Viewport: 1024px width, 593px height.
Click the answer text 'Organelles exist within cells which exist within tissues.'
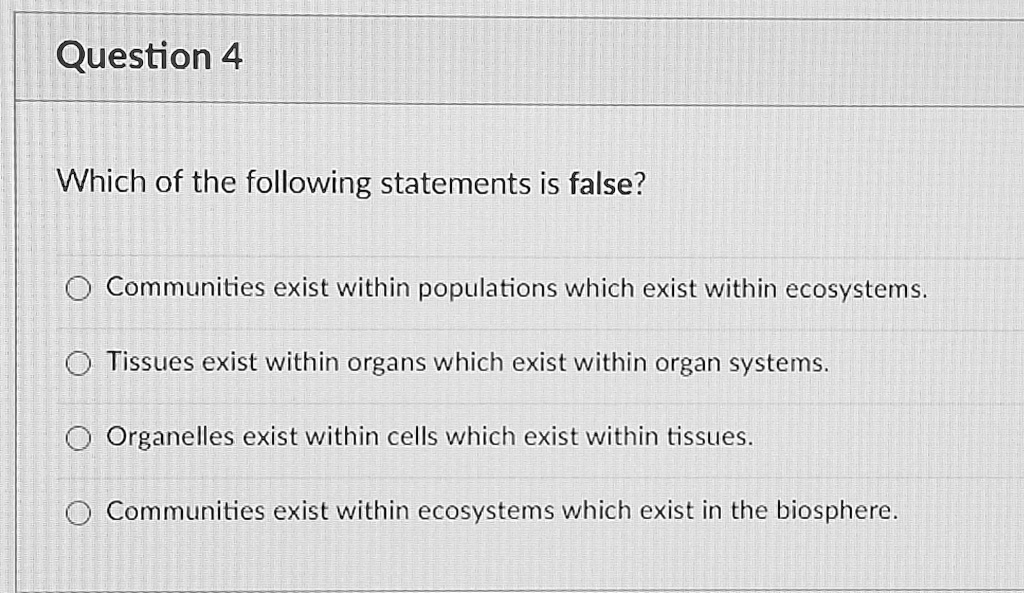tap(429, 437)
